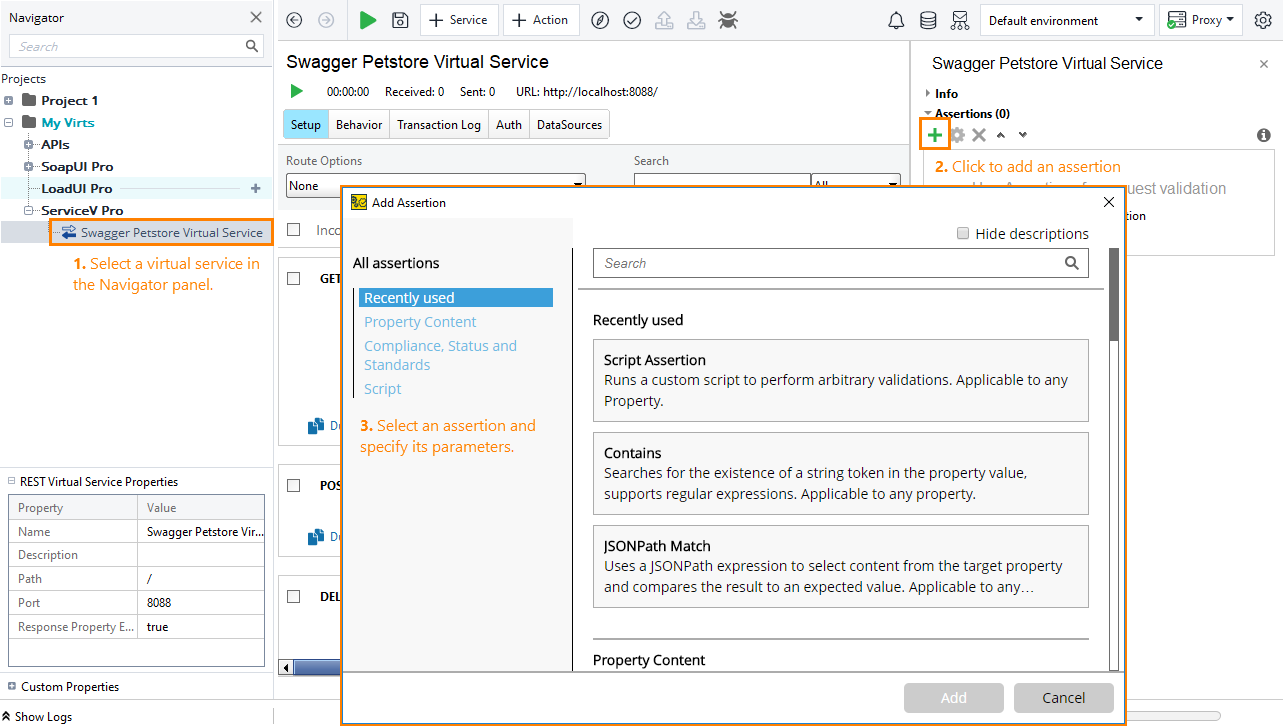The image size is (1283, 727).
Task: Click the back navigation arrow in toolbar
Action: [x=293, y=20]
